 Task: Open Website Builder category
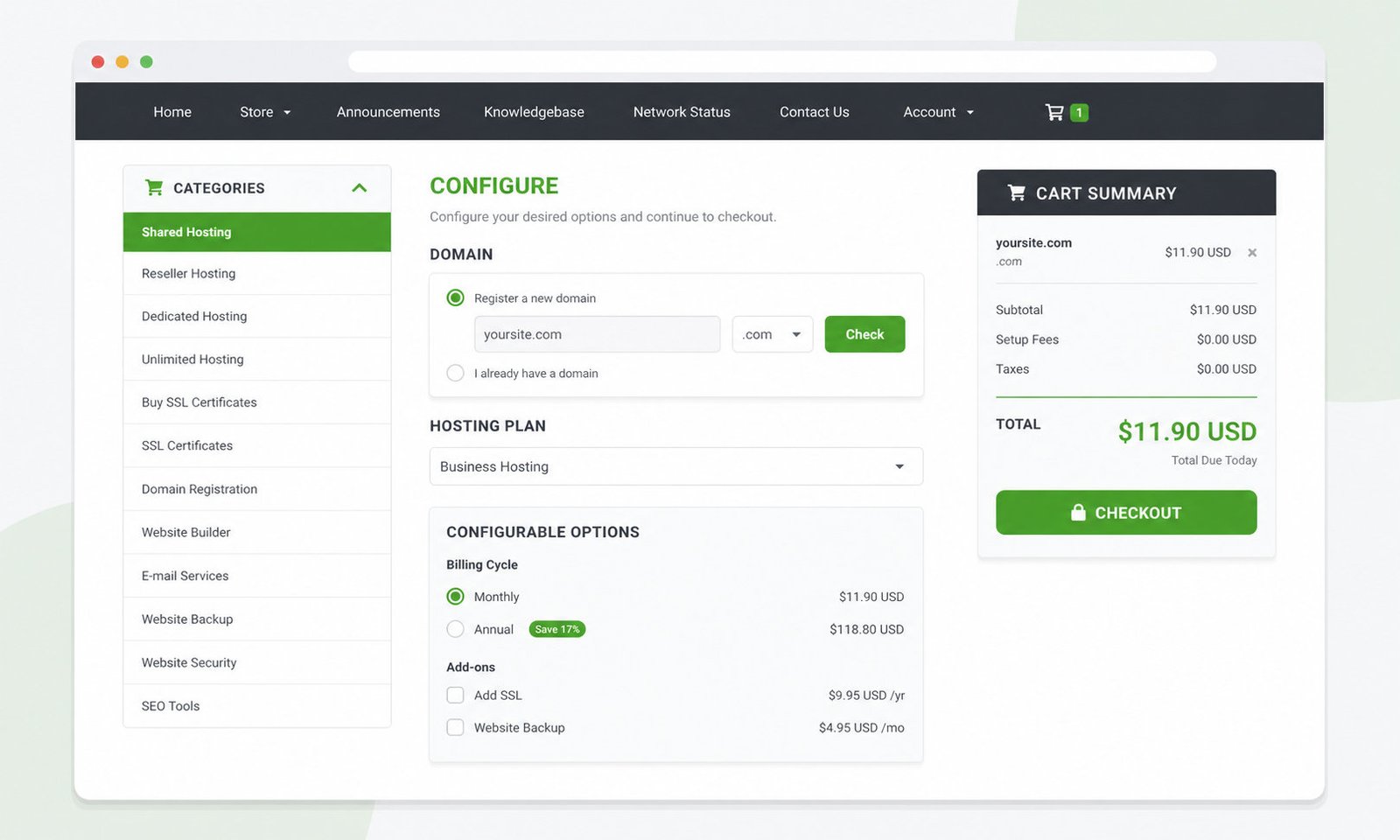tap(257, 532)
